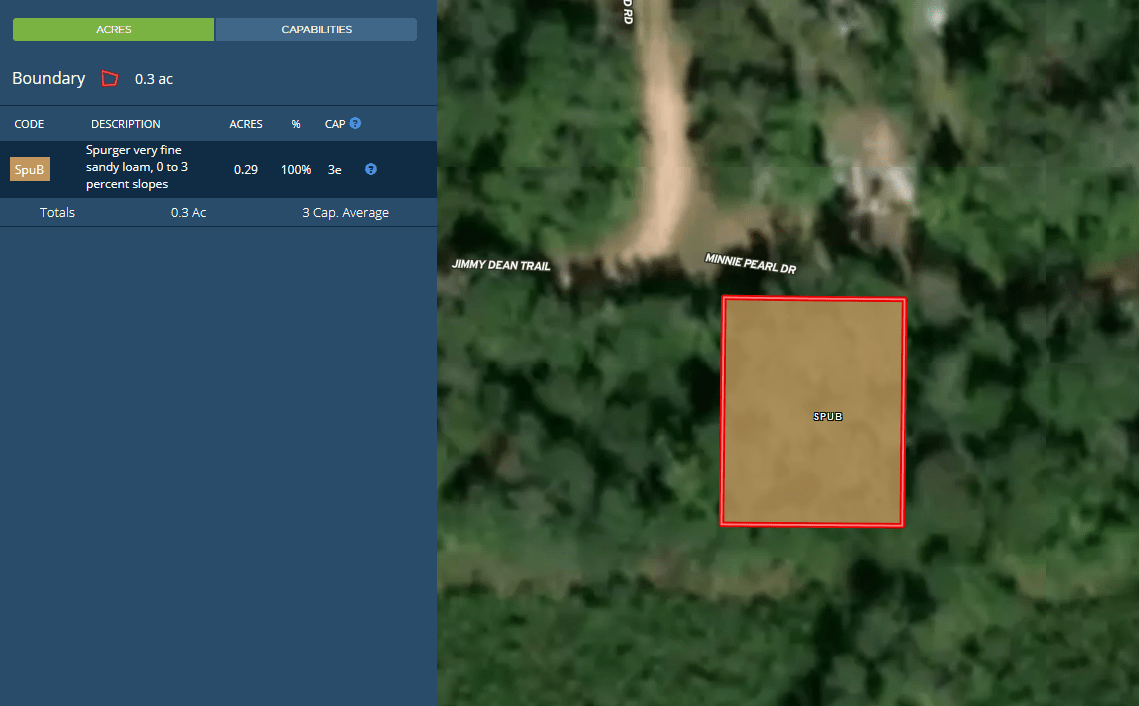
Task: Expand the DESCRIPTION column header
Action: click(126, 123)
